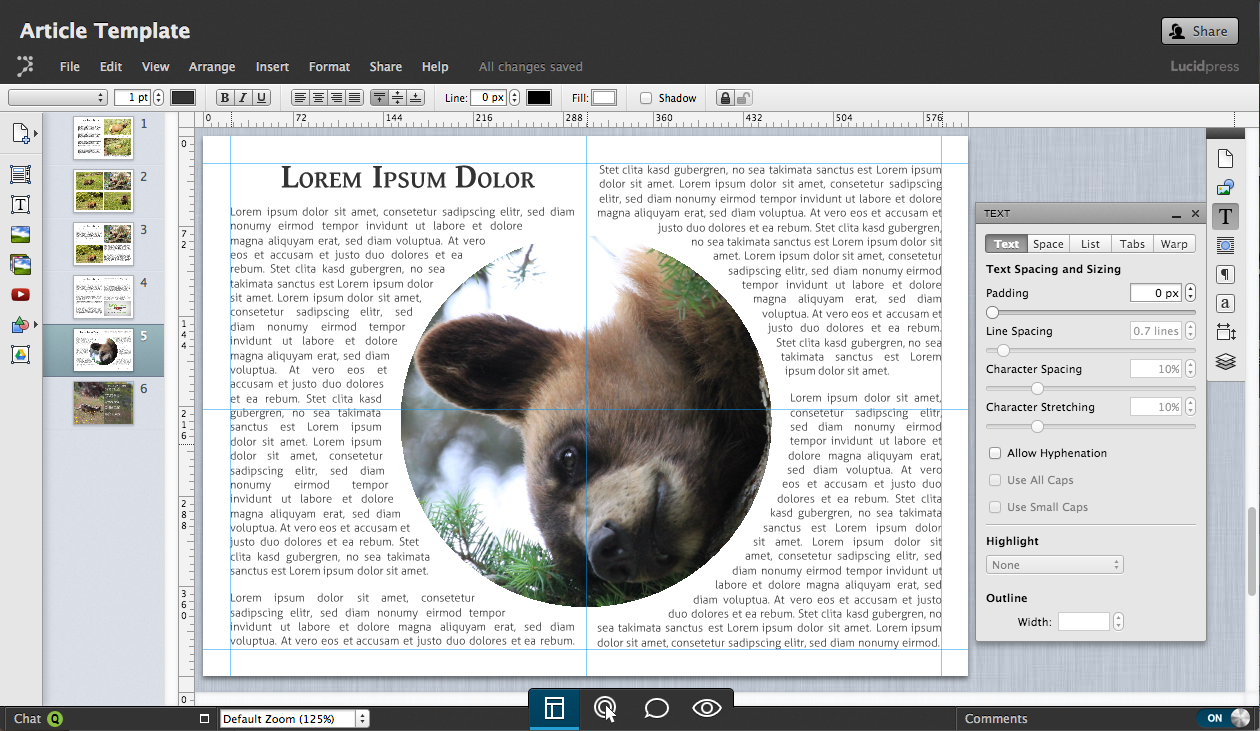Click the eye preview icon in bottom bar

pyautogui.click(x=707, y=709)
